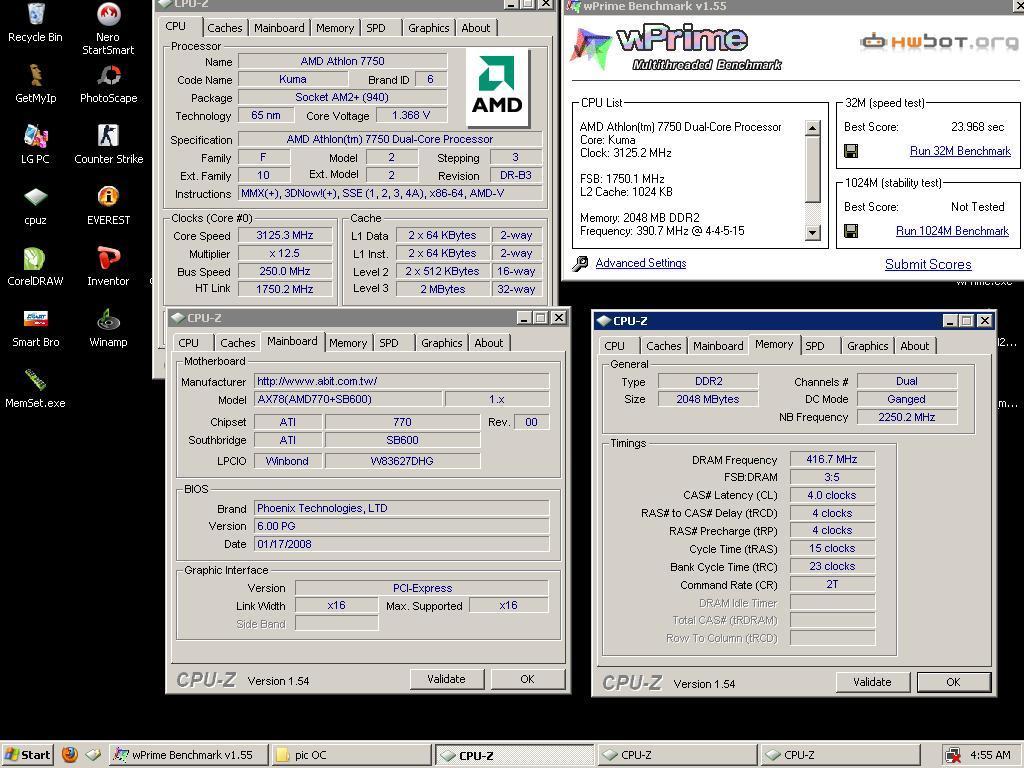Open Advanced Settings link in wPrime
1024x768 pixels.
click(641, 263)
